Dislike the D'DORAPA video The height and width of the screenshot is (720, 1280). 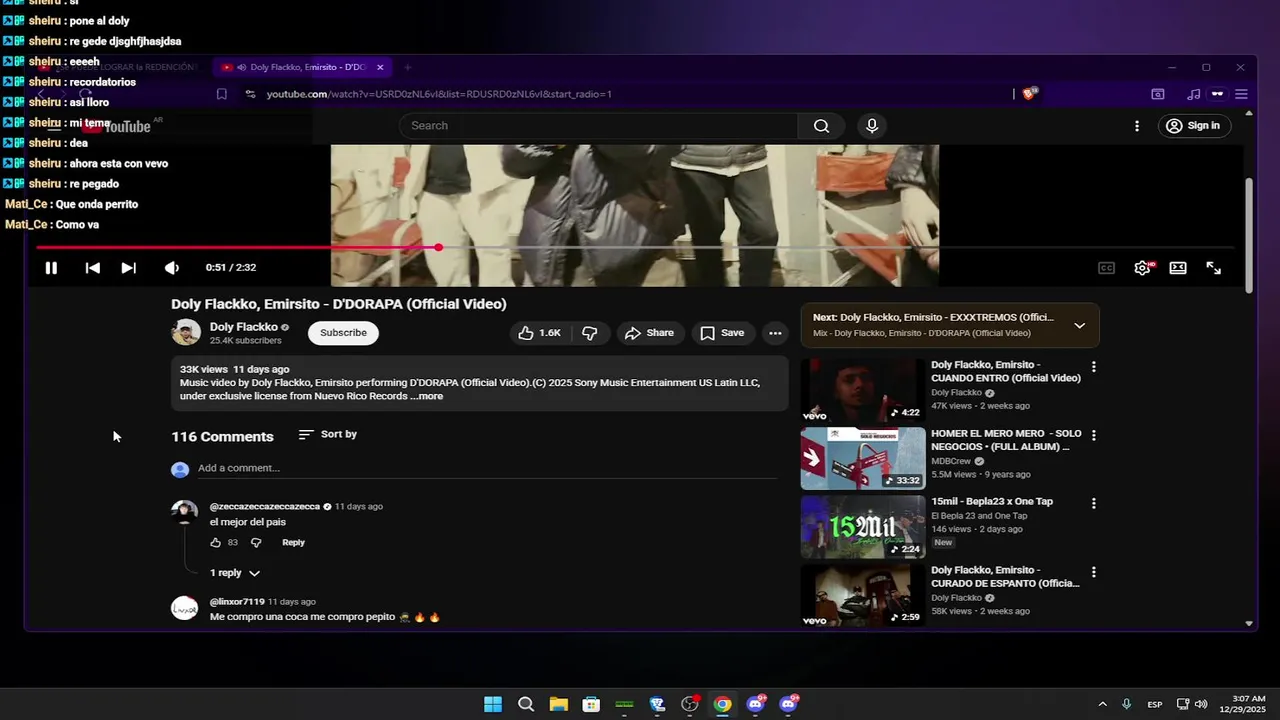point(590,333)
